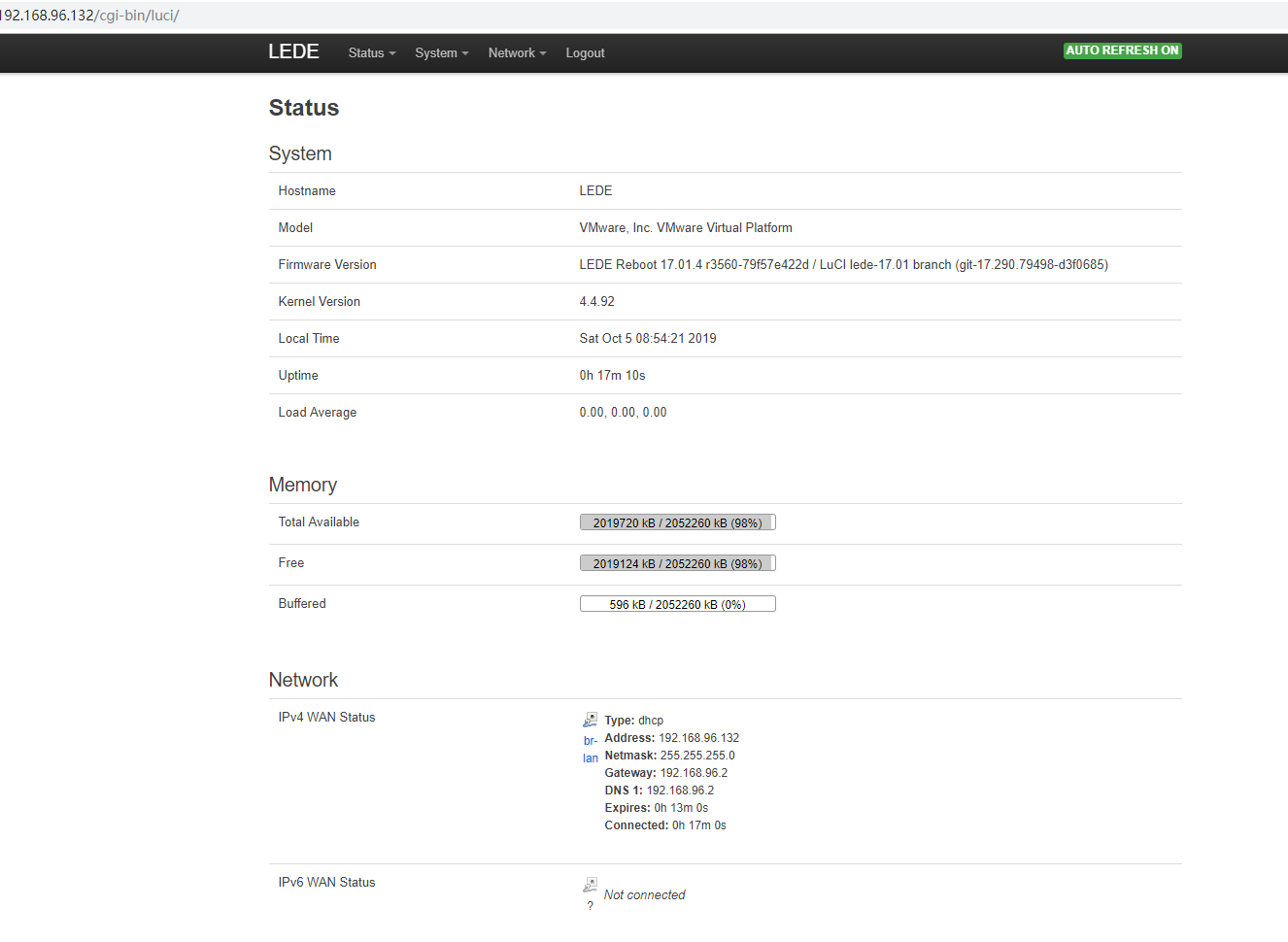
Task: Click the Hostname value LEDE
Action: pos(595,190)
